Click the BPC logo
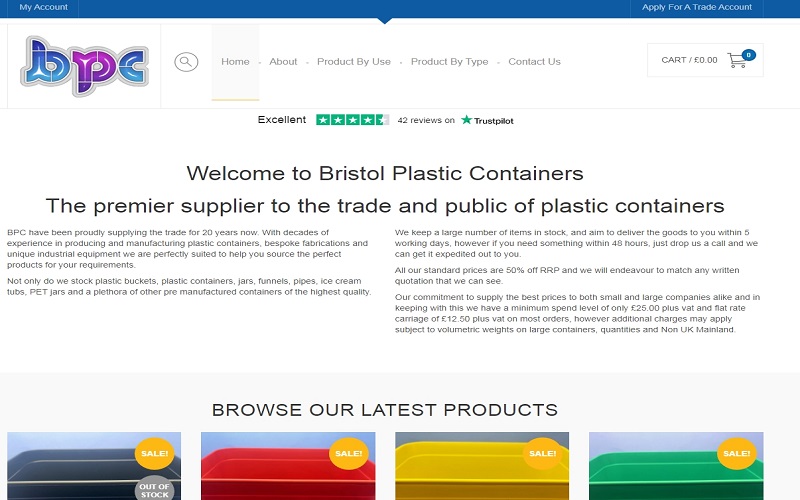Screen dimensions: 800x500 (x=85, y=65)
